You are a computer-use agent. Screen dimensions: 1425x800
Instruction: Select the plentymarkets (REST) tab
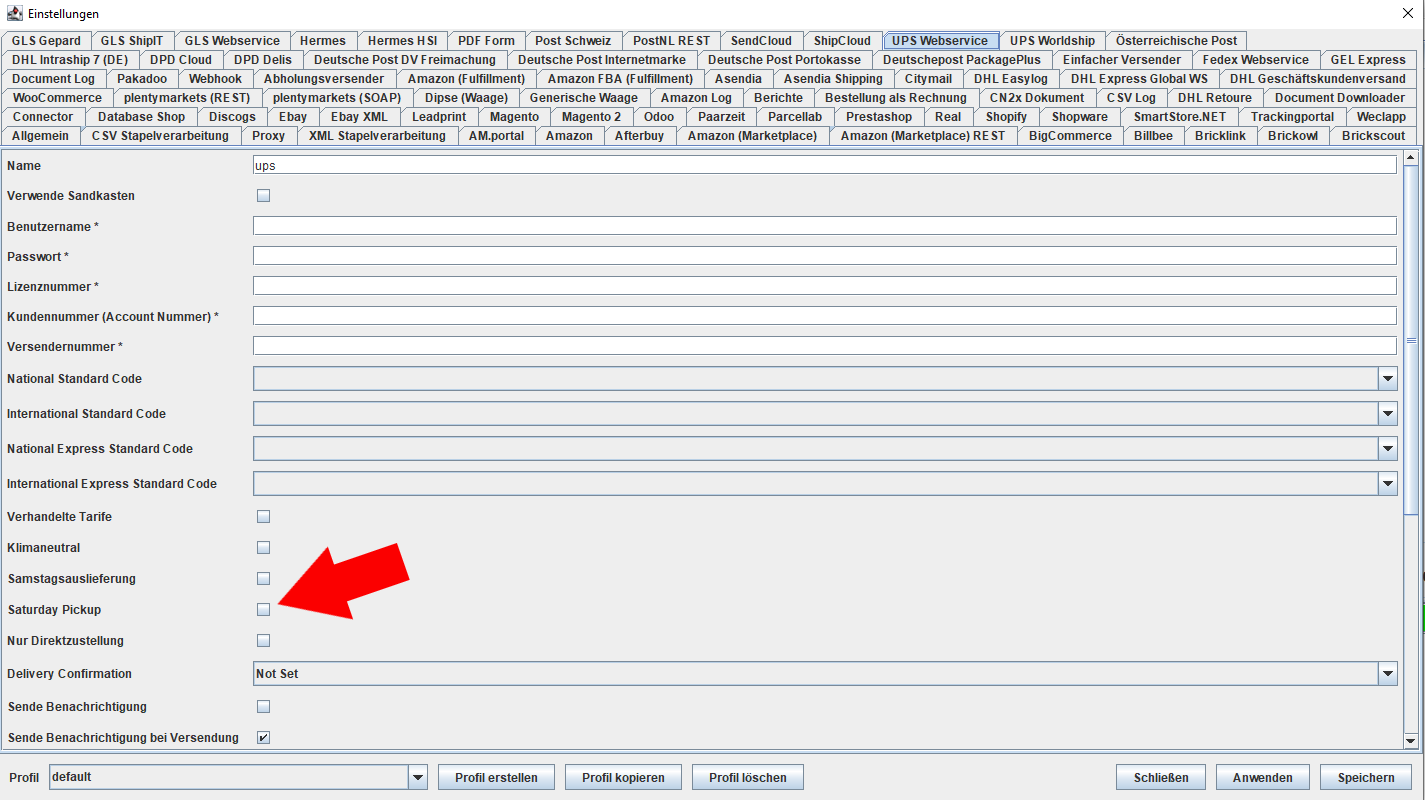(187, 98)
